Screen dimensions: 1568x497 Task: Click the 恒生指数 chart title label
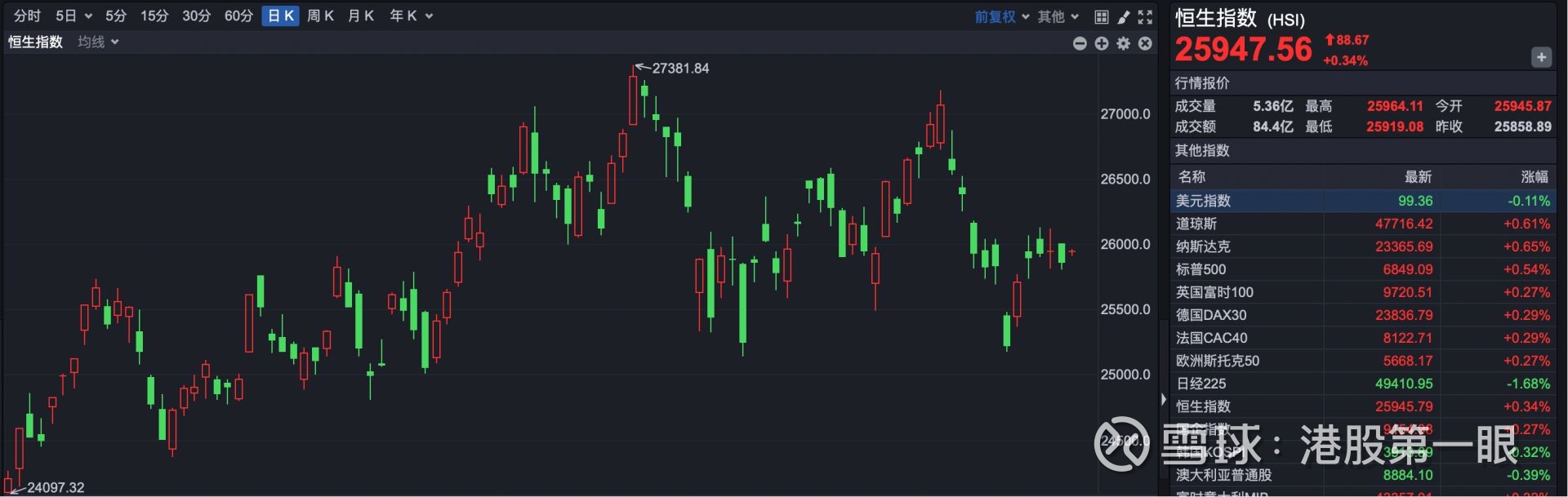(x=35, y=42)
